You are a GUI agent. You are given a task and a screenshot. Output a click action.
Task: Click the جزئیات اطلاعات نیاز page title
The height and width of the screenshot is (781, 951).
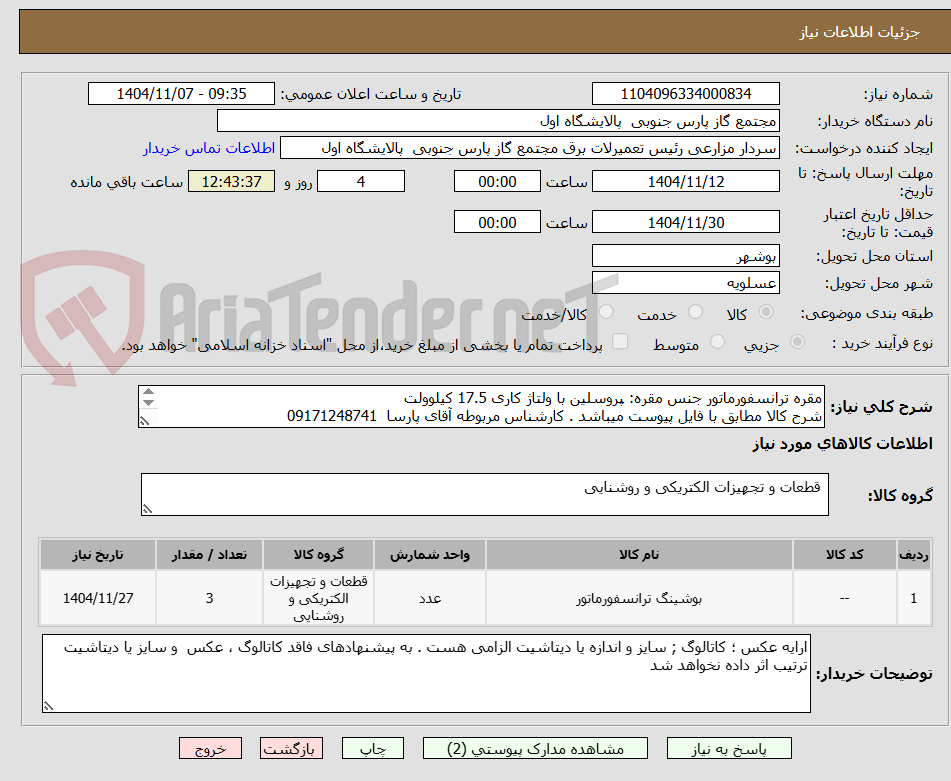[x=859, y=32]
